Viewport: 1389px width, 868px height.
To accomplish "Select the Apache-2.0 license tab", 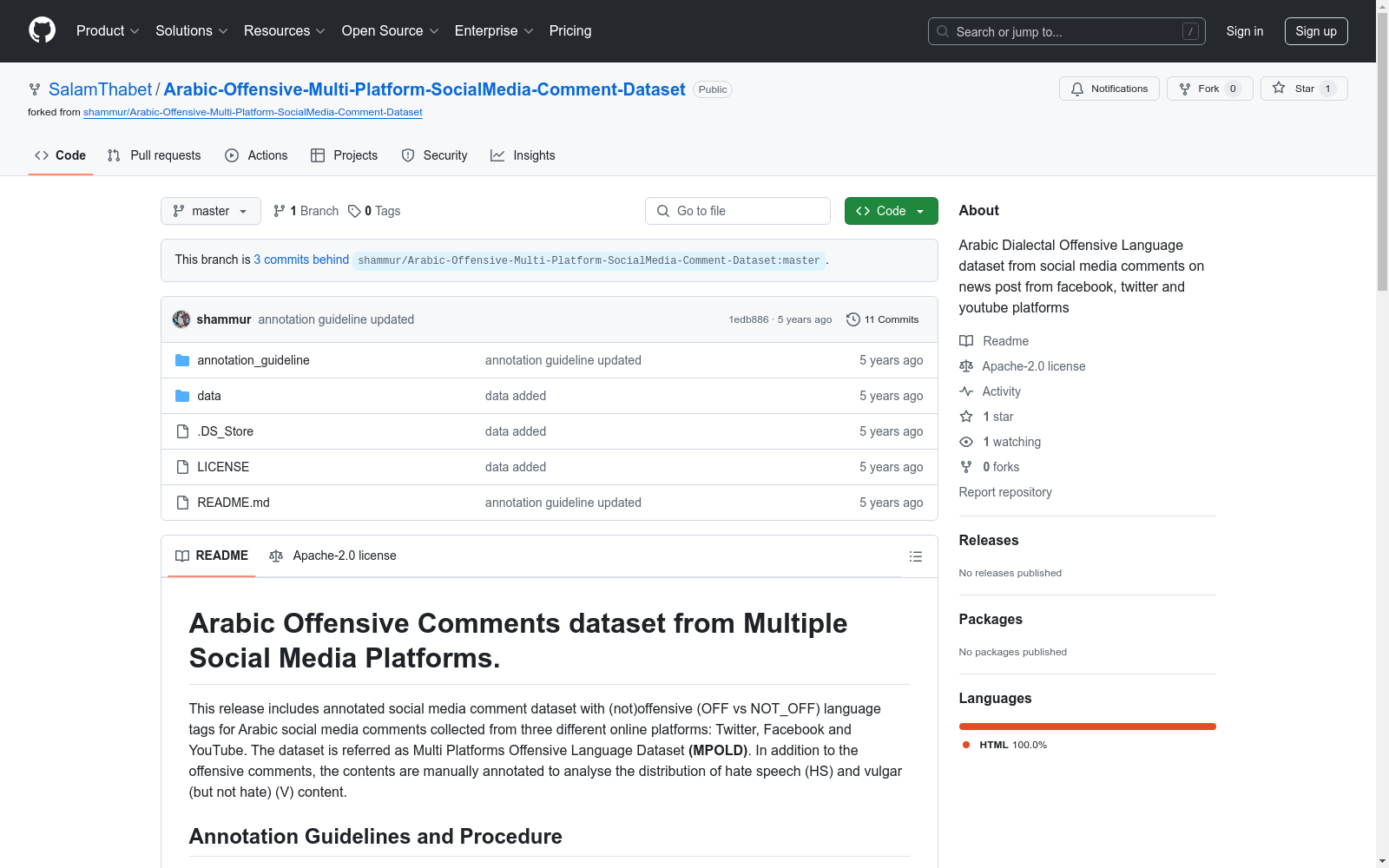I will (332, 556).
